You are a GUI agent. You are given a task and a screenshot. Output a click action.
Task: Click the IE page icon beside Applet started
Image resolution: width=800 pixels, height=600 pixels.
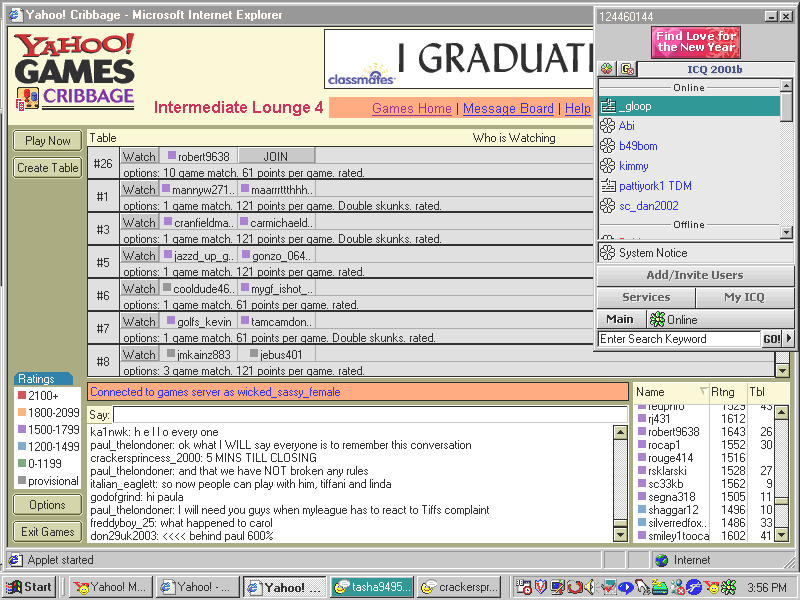(15, 560)
